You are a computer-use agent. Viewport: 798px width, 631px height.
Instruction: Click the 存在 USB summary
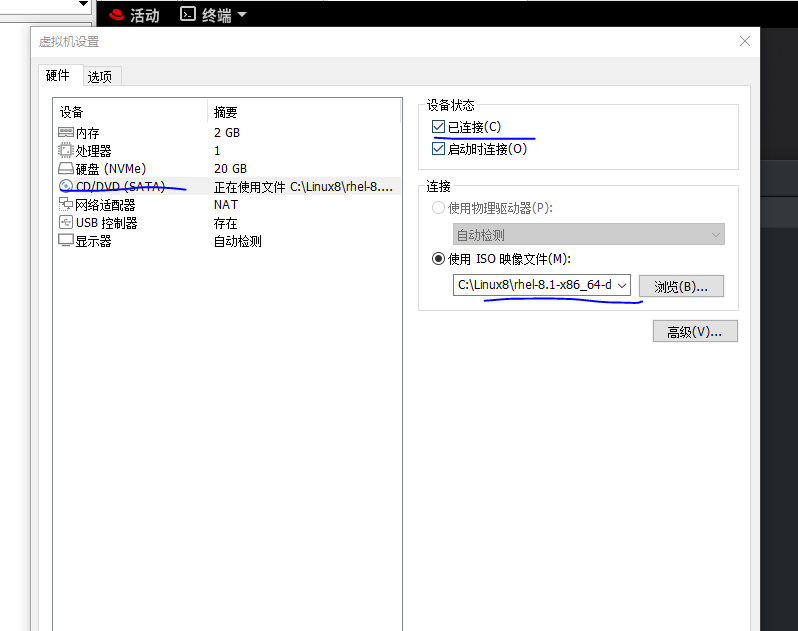[225, 223]
